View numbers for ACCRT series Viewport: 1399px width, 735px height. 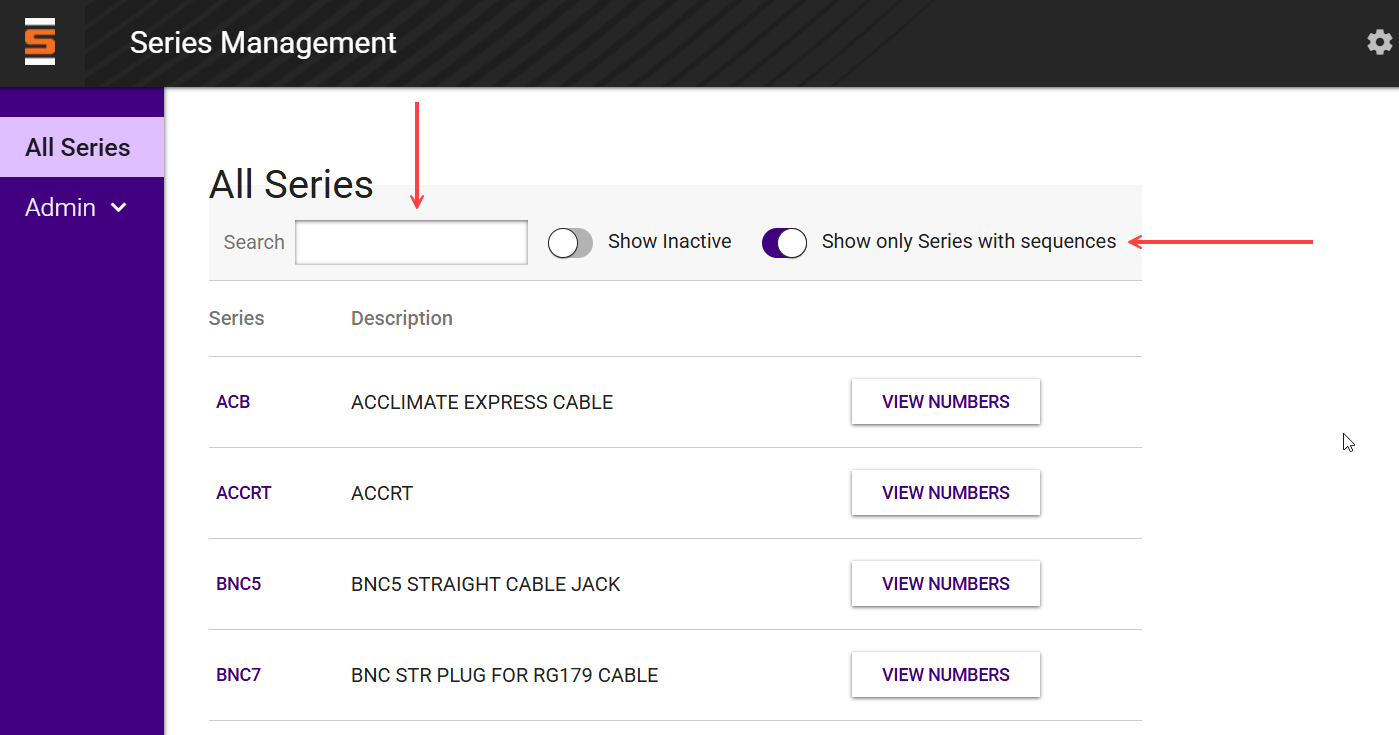click(946, 493)
